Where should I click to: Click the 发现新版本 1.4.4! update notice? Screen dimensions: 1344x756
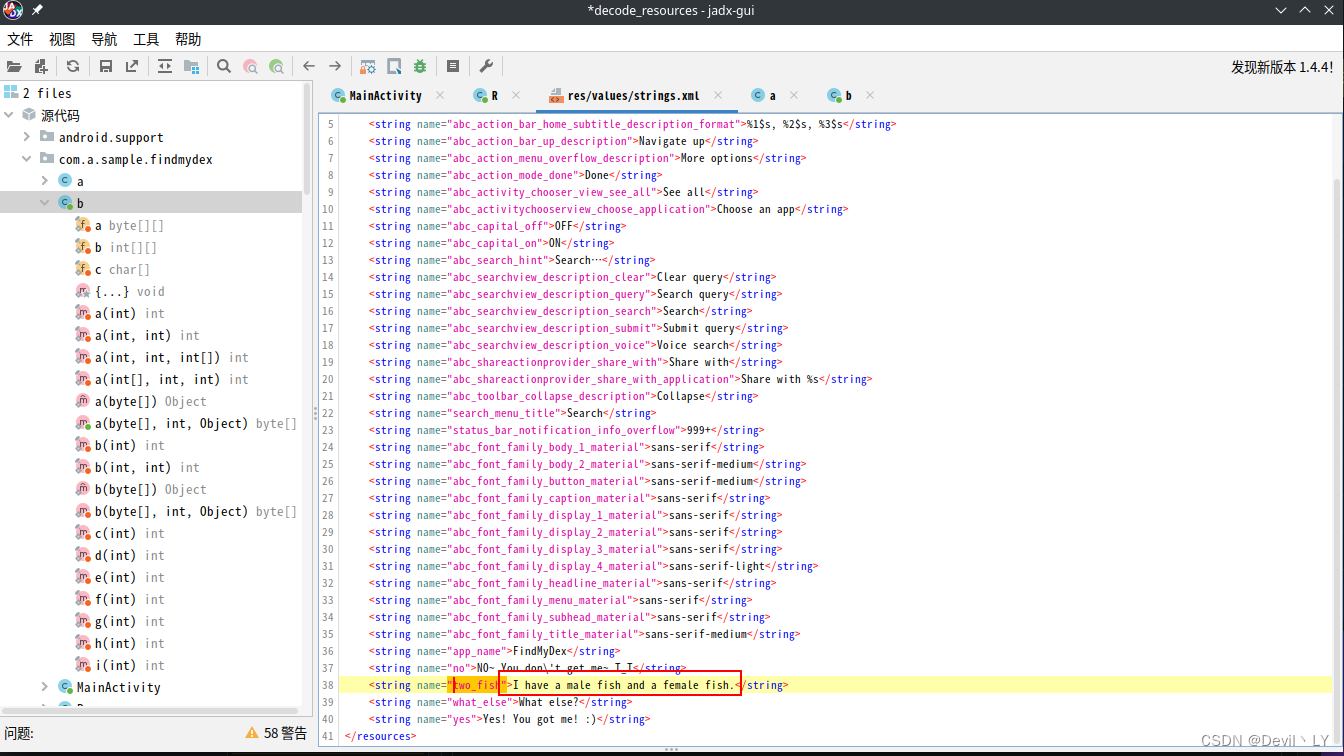click(x=1282, y=67)
